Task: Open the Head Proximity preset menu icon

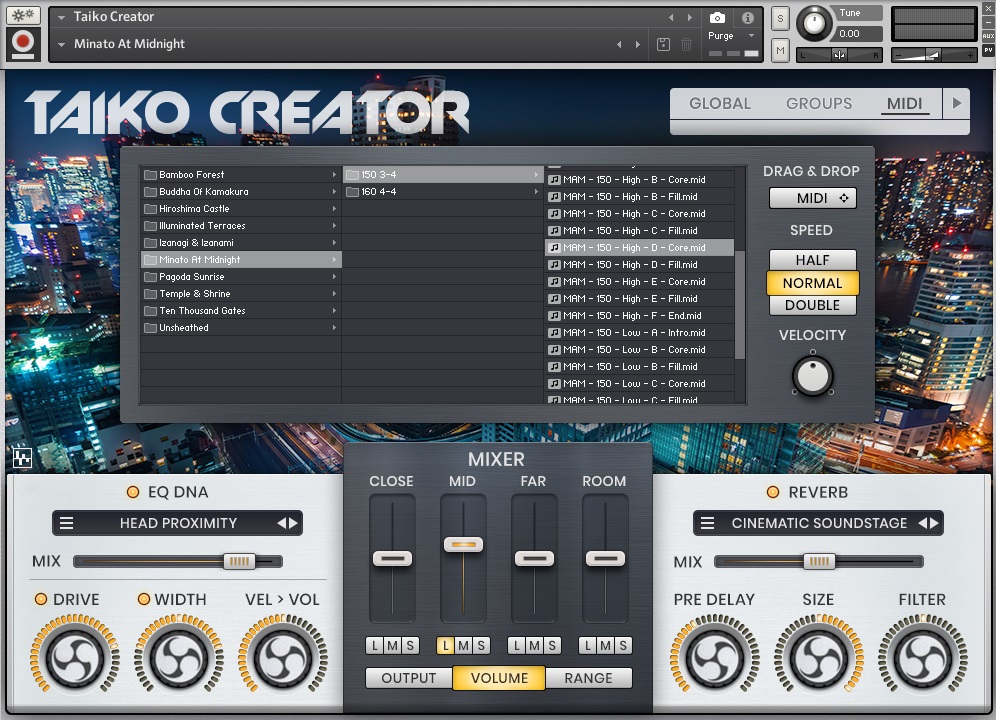Action: point(67,523)
